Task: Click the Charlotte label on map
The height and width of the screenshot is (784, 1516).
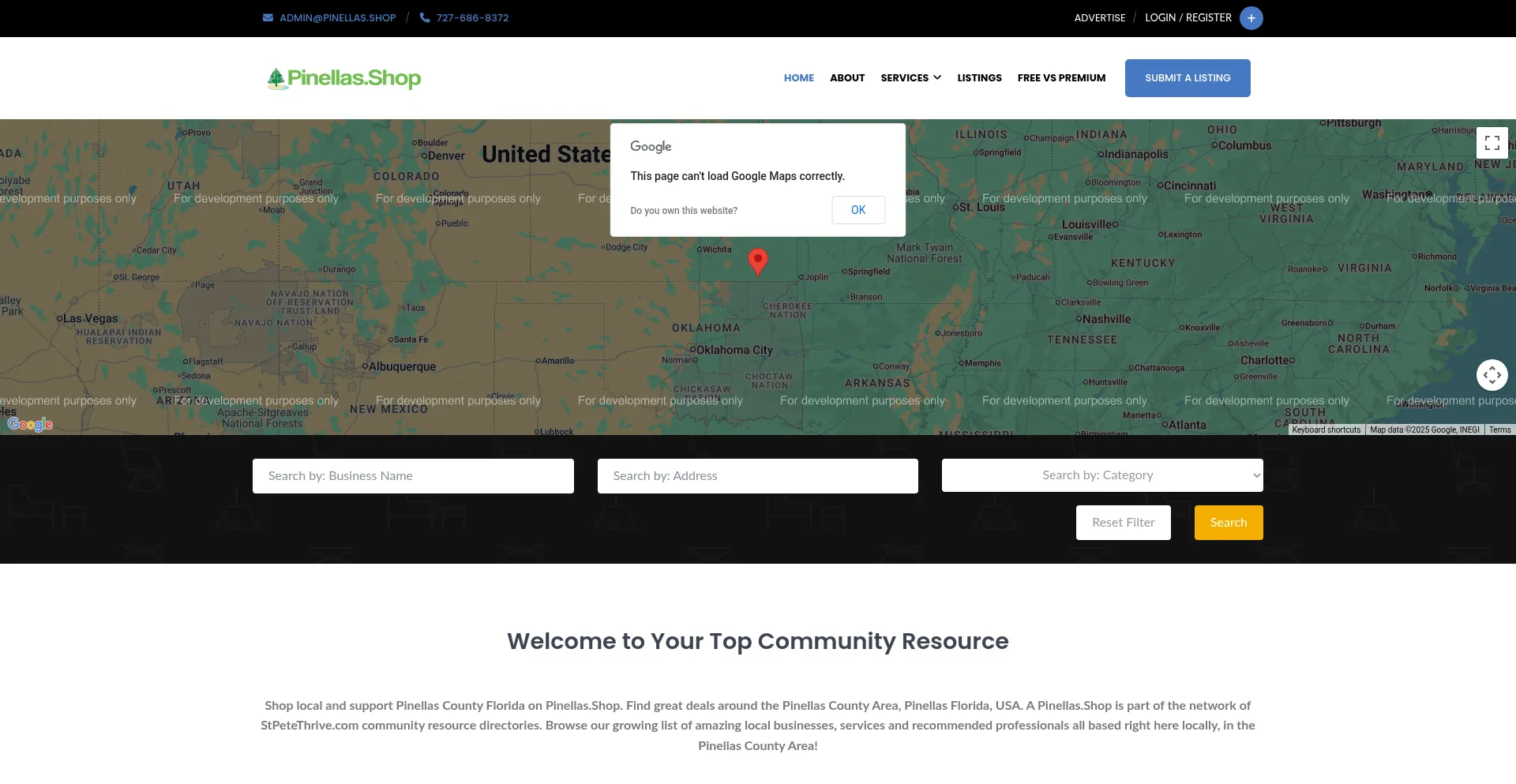Action: pyautogui.click(x=1264, y=360)
